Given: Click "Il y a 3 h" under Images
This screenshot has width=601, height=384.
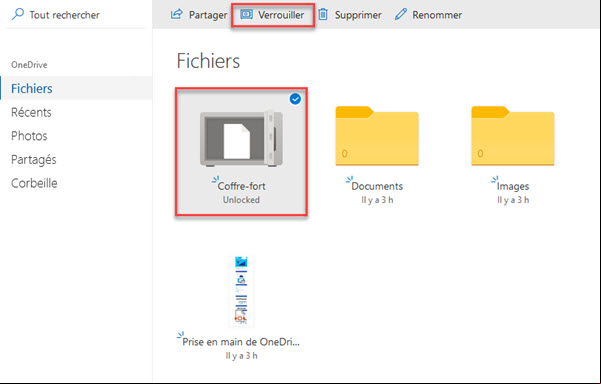Looking at the screenshot, I should coord(513,200).
